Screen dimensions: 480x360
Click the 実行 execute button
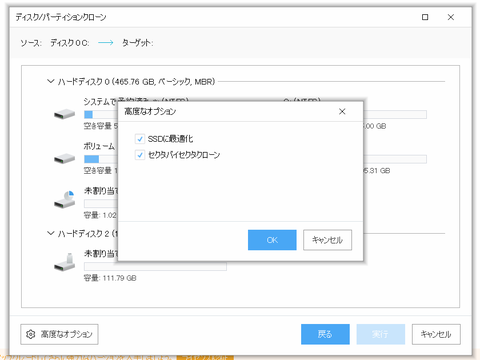(381, 334)
